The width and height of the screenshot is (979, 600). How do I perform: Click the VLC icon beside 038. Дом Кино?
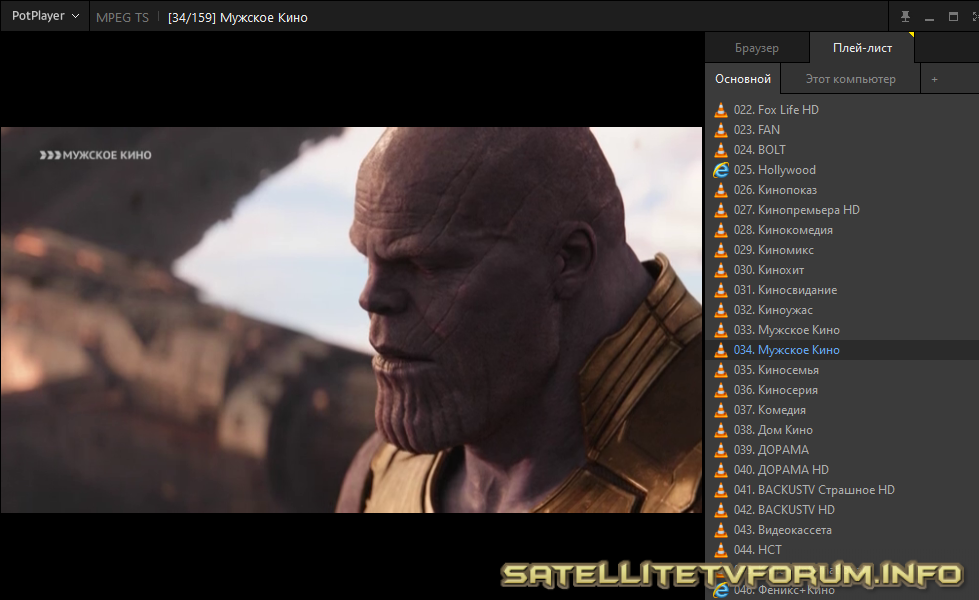[721, 430]
